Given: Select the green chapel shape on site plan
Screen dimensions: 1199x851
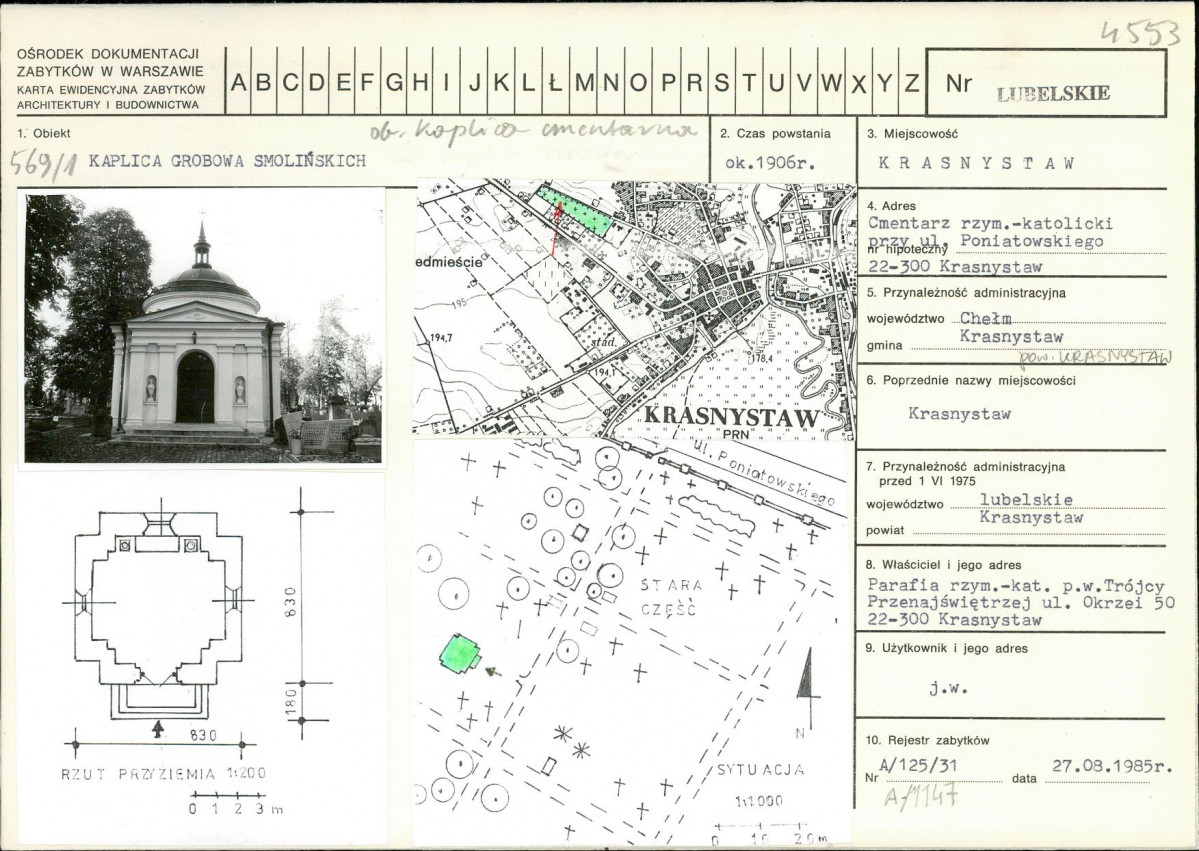Looking at the screenshot, I should point(460,654).
